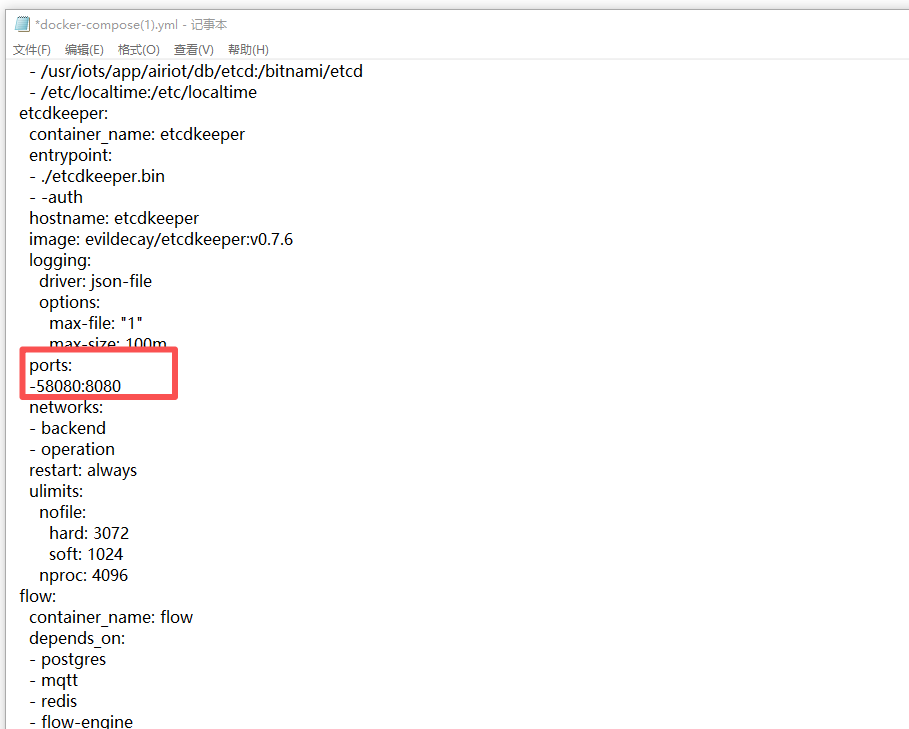The image size is (909, 729).
Task: Click the restart: always line
Action: (x=83, y=469)
